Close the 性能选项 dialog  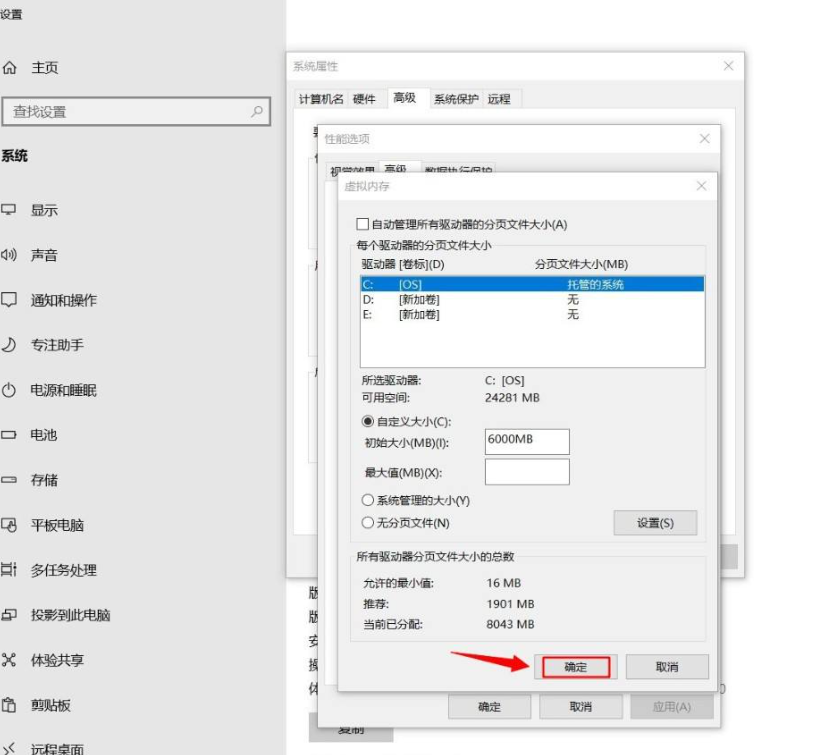click(704, 139)
